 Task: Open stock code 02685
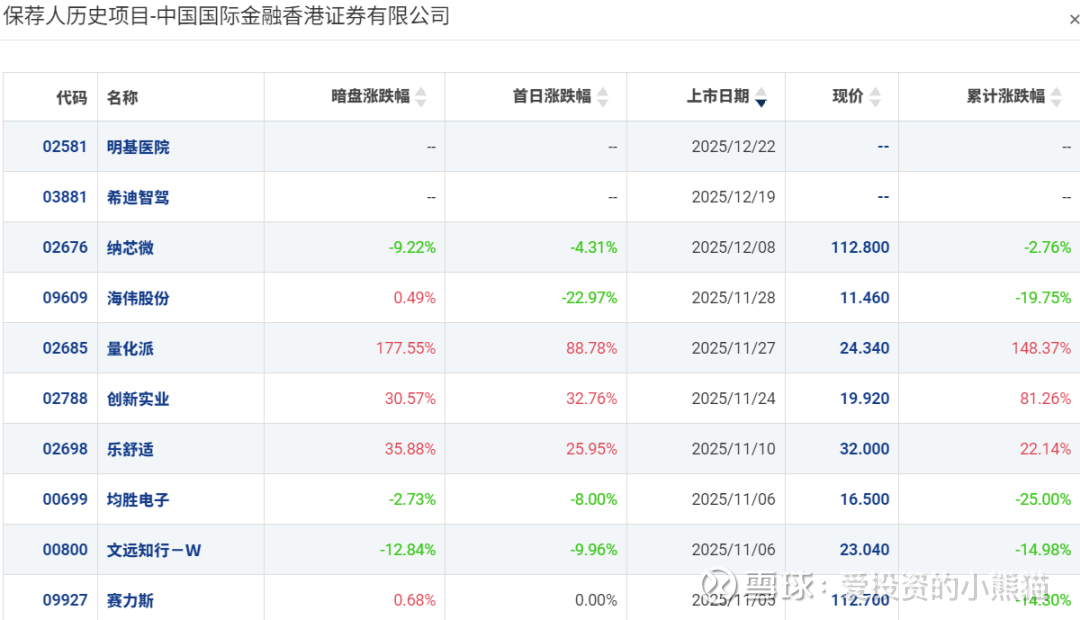(65, 348)
